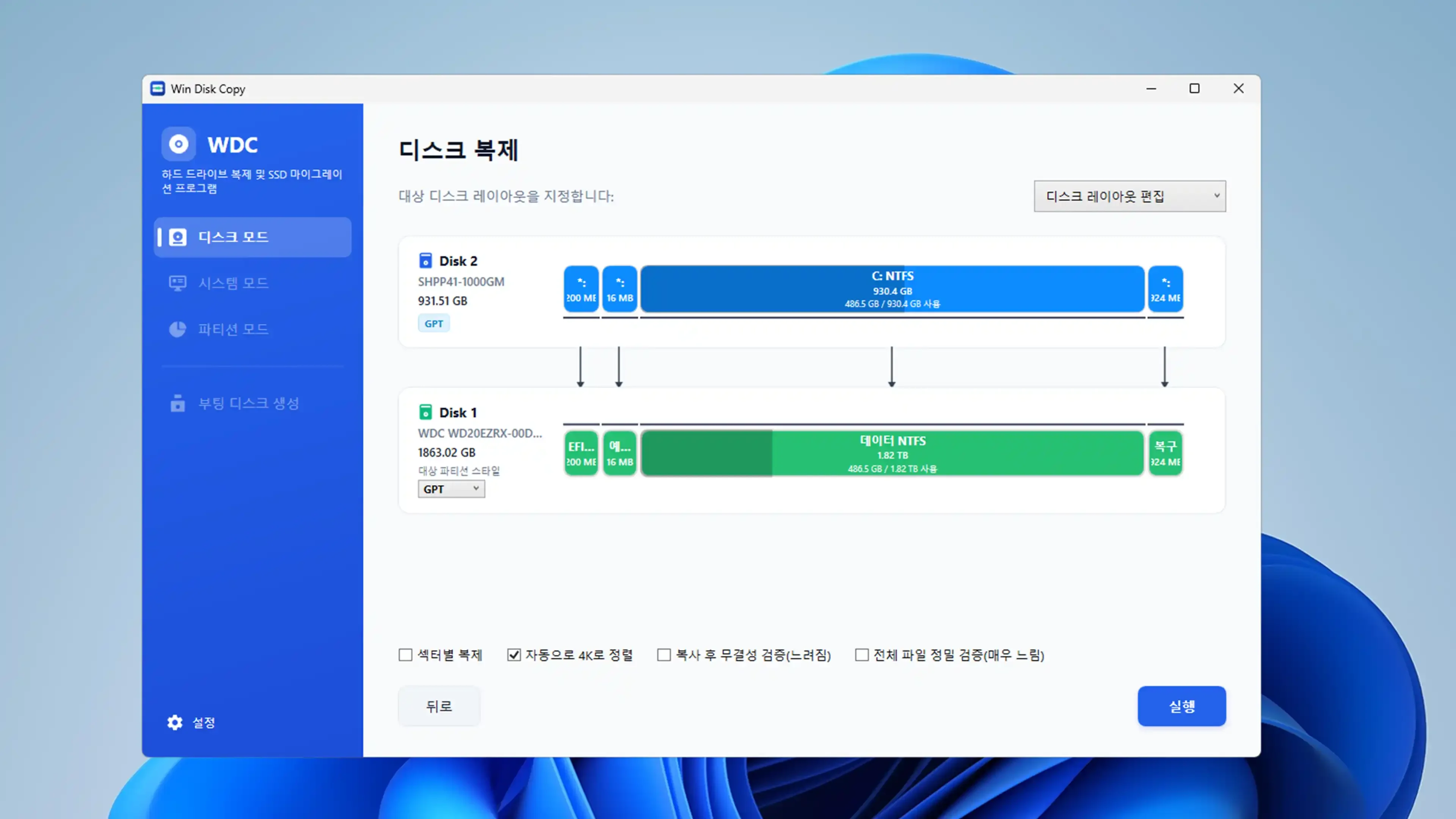Select the 시스템 모드 monitor icon
Screen dimensions: 1456x819
(177, 283)
